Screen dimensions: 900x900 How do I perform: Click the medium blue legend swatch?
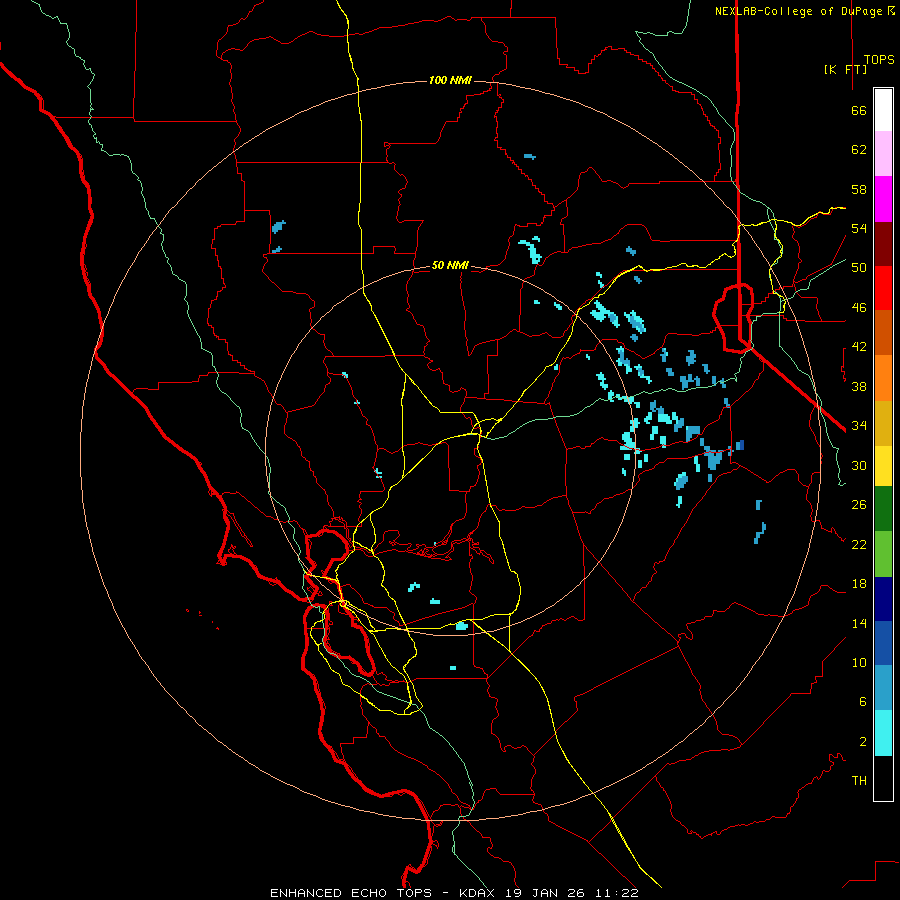(883, 643)
